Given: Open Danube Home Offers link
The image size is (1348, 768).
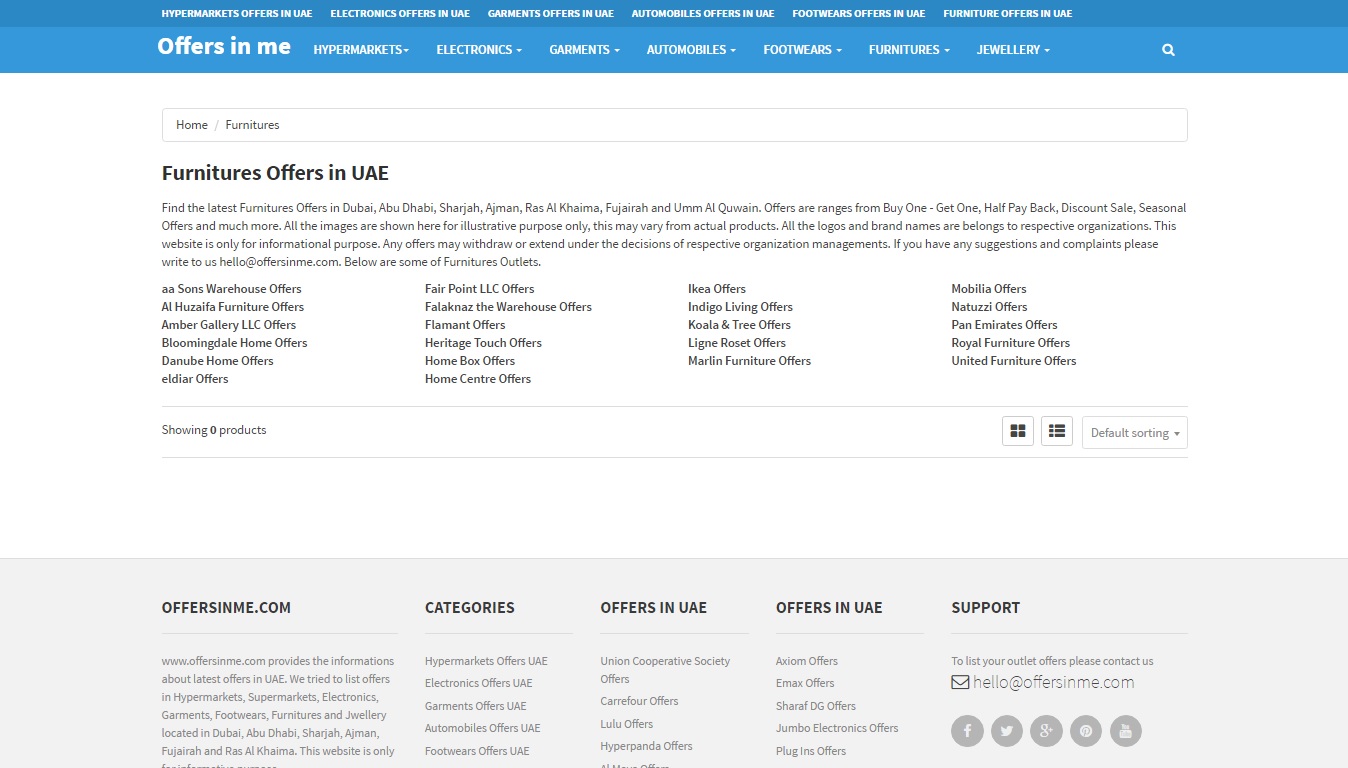Looking at the screenshot, I should 217,361.
